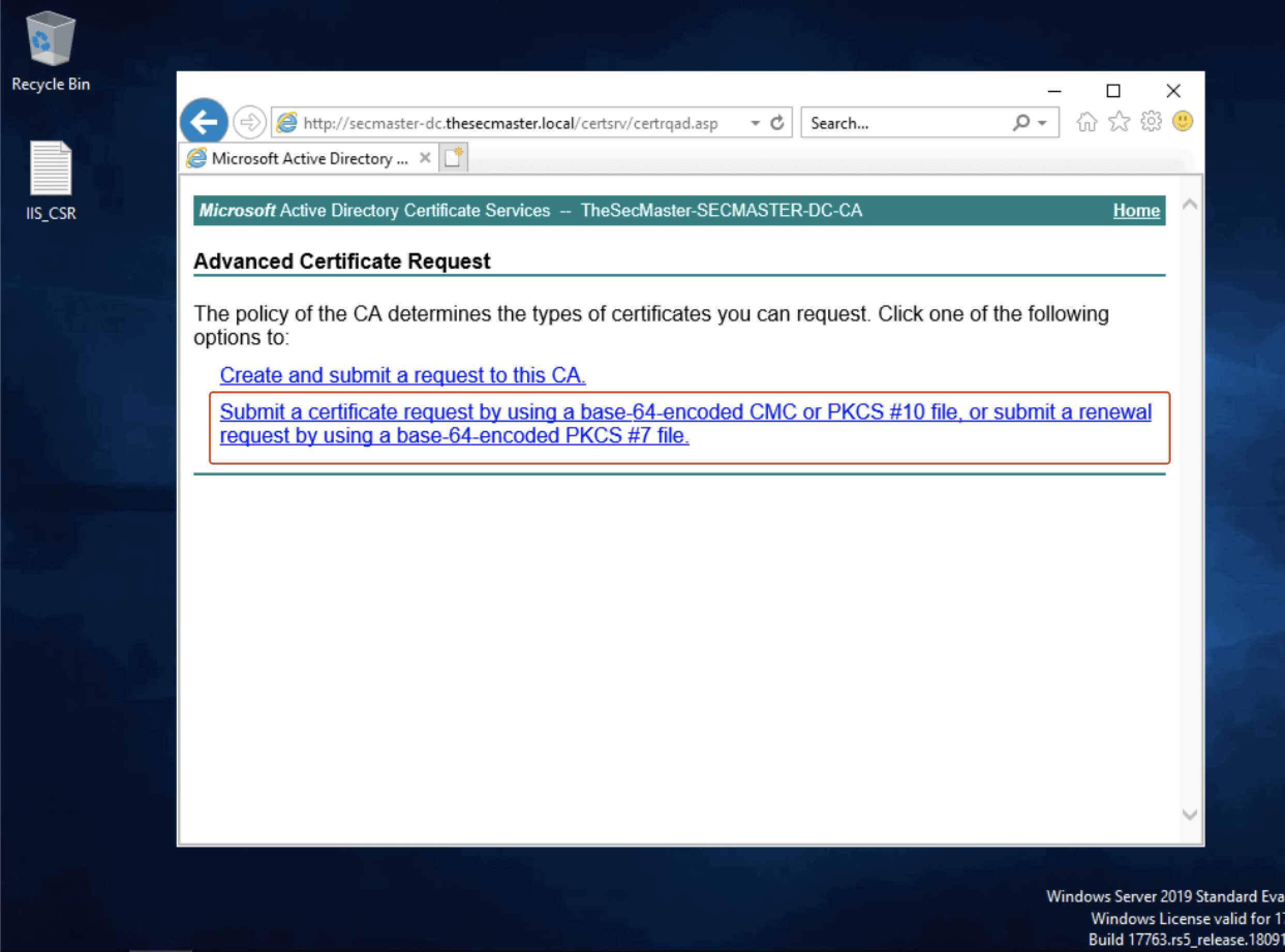Click the smiley feedback icon

(x=1183, y=121)
